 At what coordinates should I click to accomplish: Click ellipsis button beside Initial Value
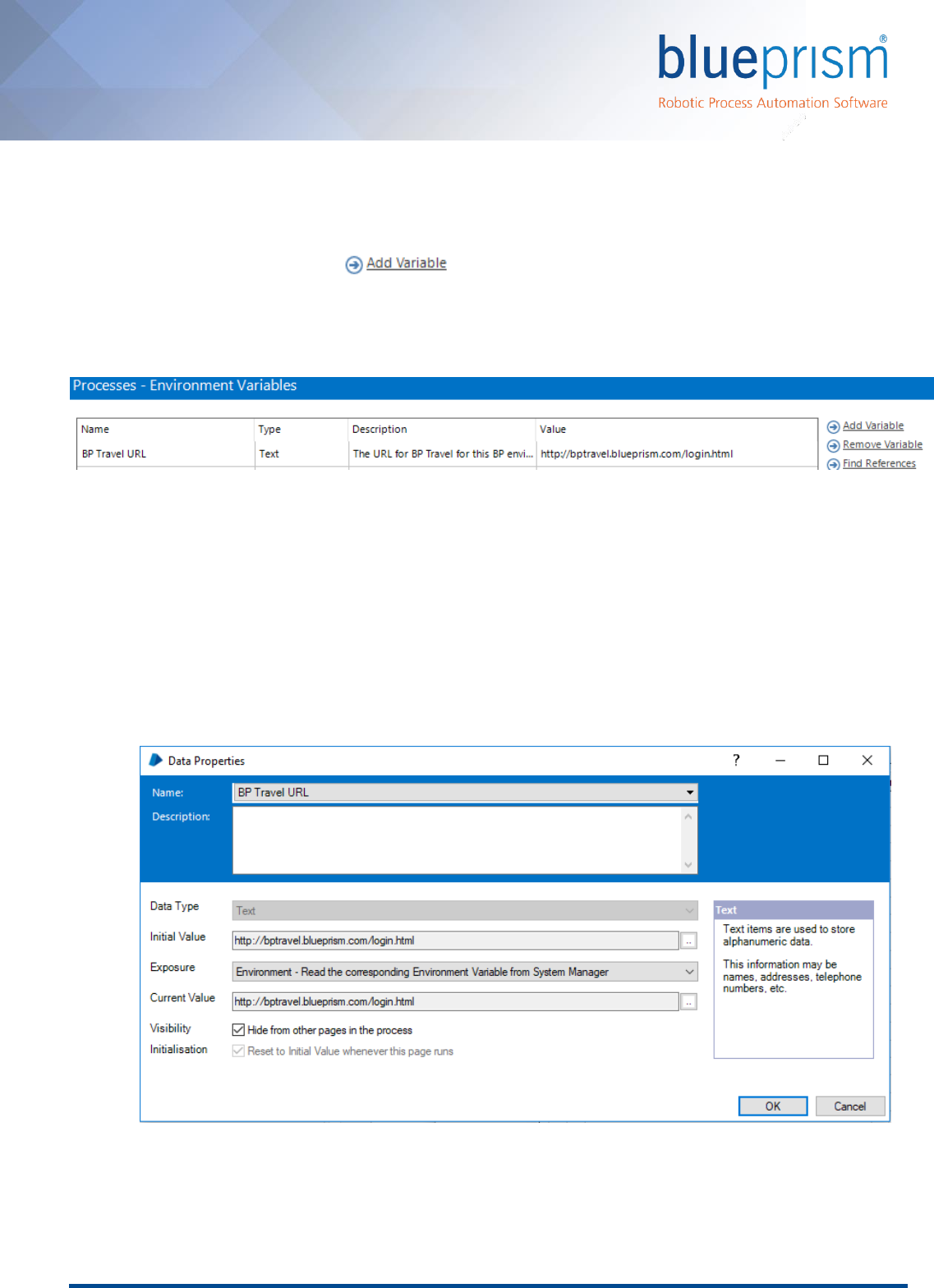[689, 941]
